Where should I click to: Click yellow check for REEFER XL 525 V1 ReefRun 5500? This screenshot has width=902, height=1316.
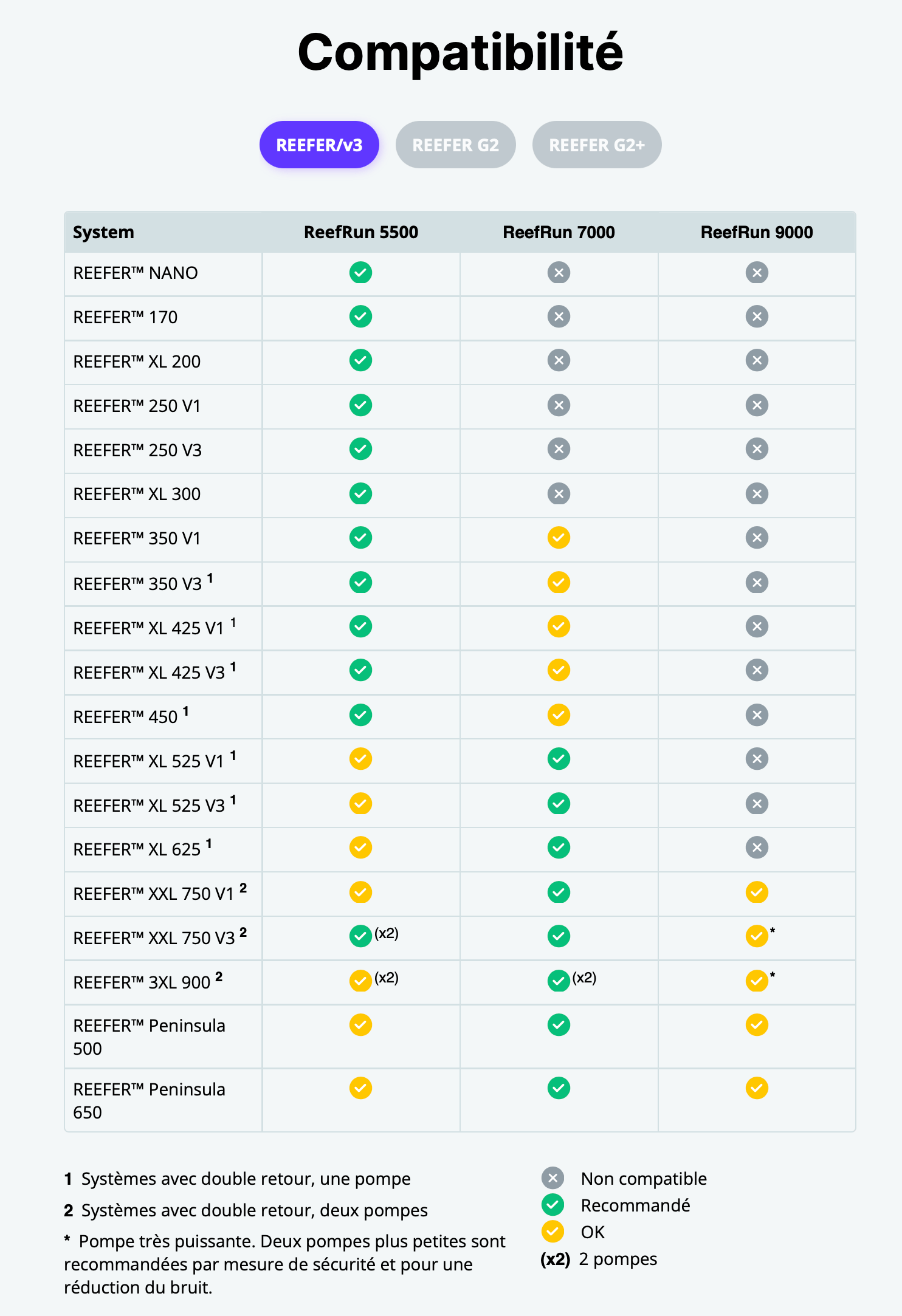tap(360, 759)
